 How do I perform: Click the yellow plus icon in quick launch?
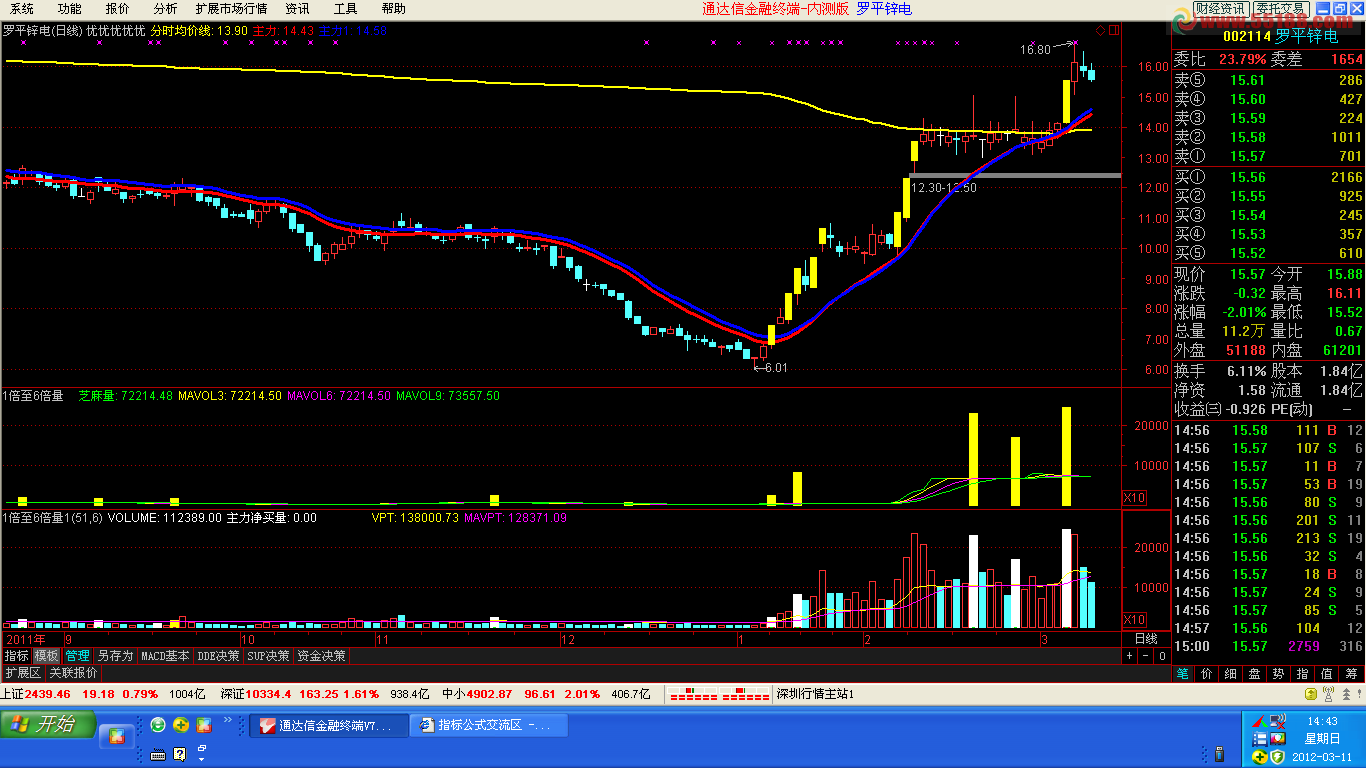tap(181, 725)
